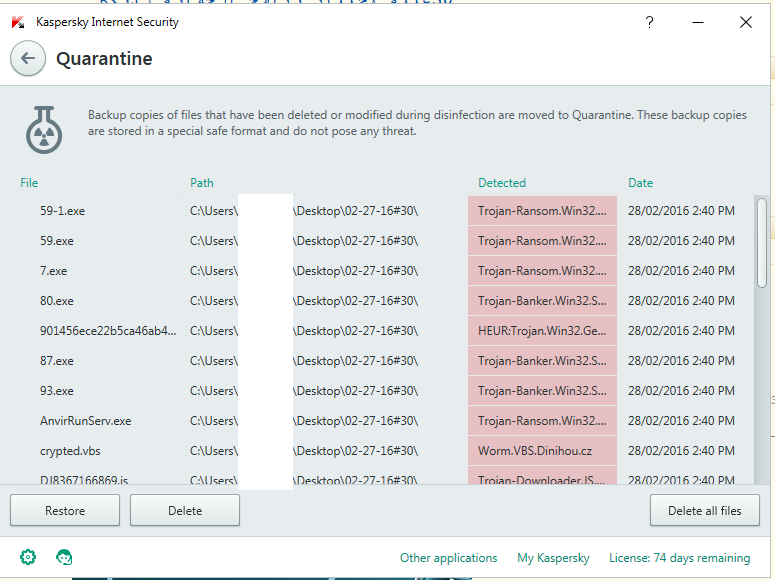Screen dimensions: 775x580
Task: Open help with the question mark
Action: [x=649, y=22]
